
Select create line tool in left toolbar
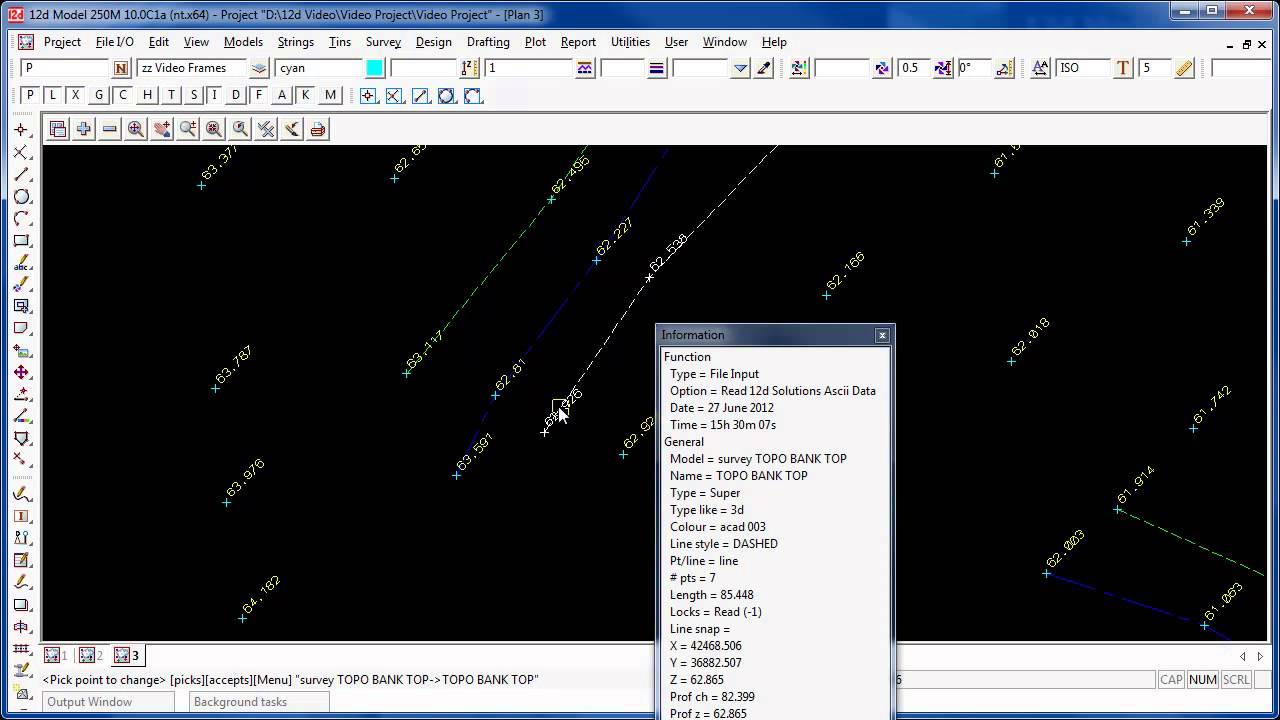pos(21,175)
